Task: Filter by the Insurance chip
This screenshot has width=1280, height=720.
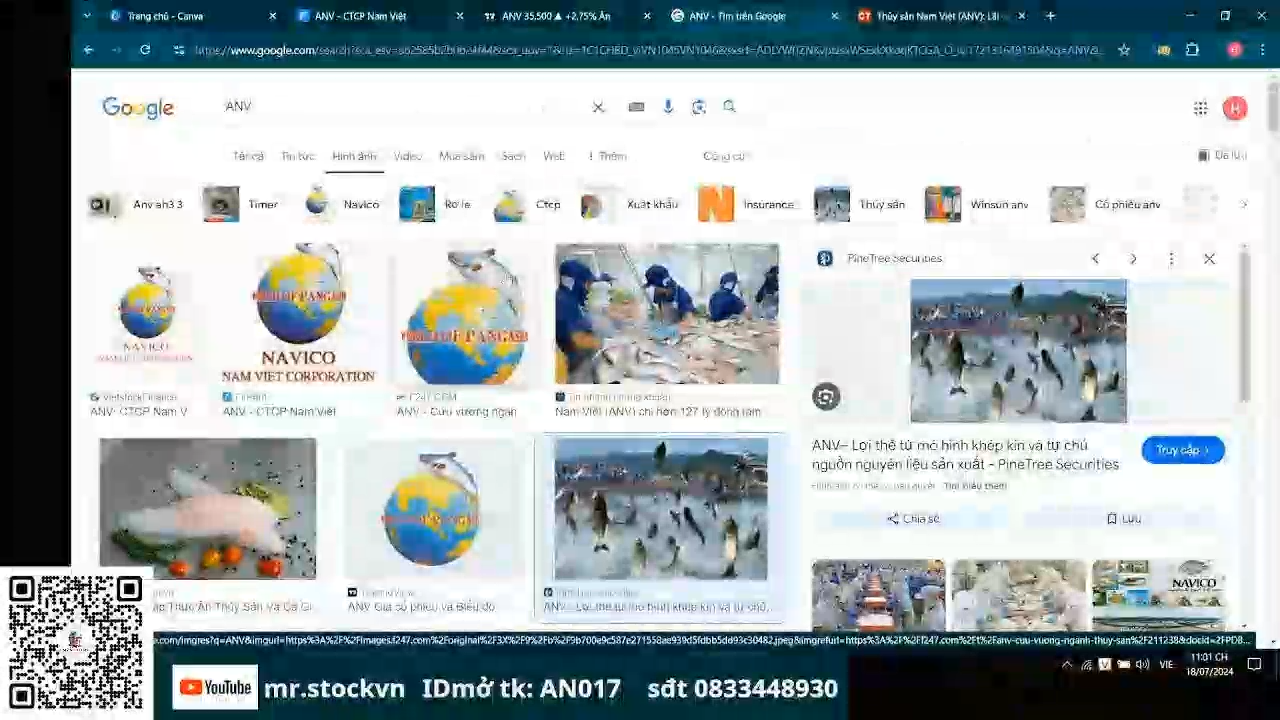Action: (x=746, y=204)
